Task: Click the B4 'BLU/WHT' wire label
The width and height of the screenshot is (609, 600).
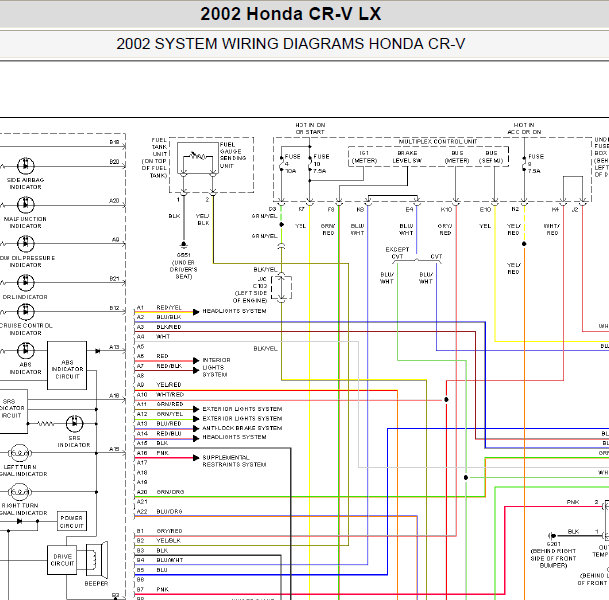Action: pyautogui.click(x=170, y=560)
